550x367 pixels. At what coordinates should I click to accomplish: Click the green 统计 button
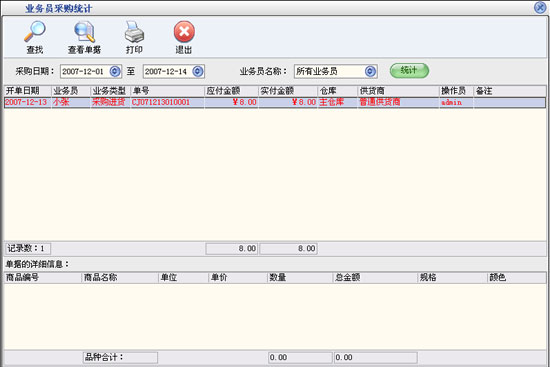[409, 71]
